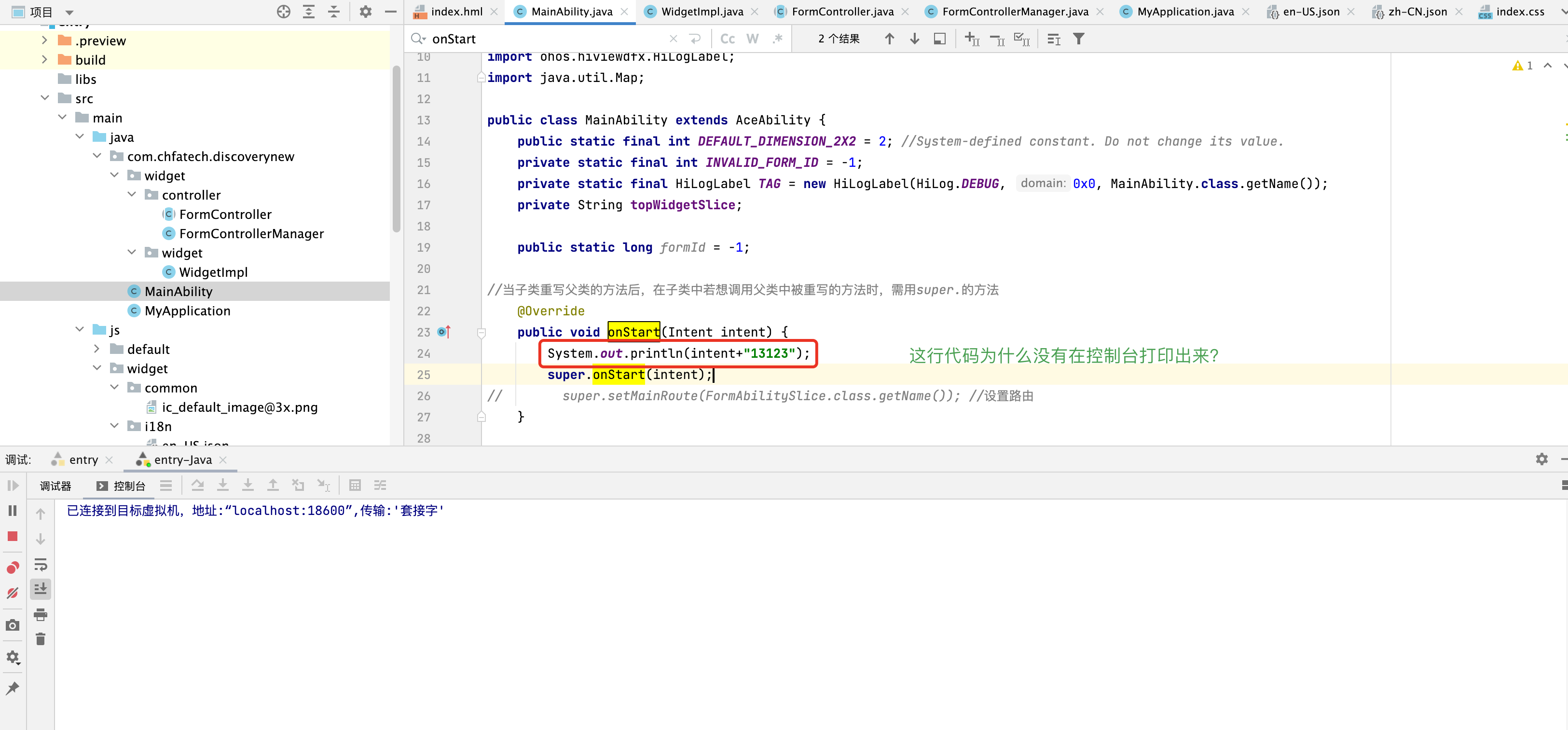This screenshot has width=1568, height=730.
Task: Select ic_default_image@3x.png file
Action: click(x=239, y=407)
